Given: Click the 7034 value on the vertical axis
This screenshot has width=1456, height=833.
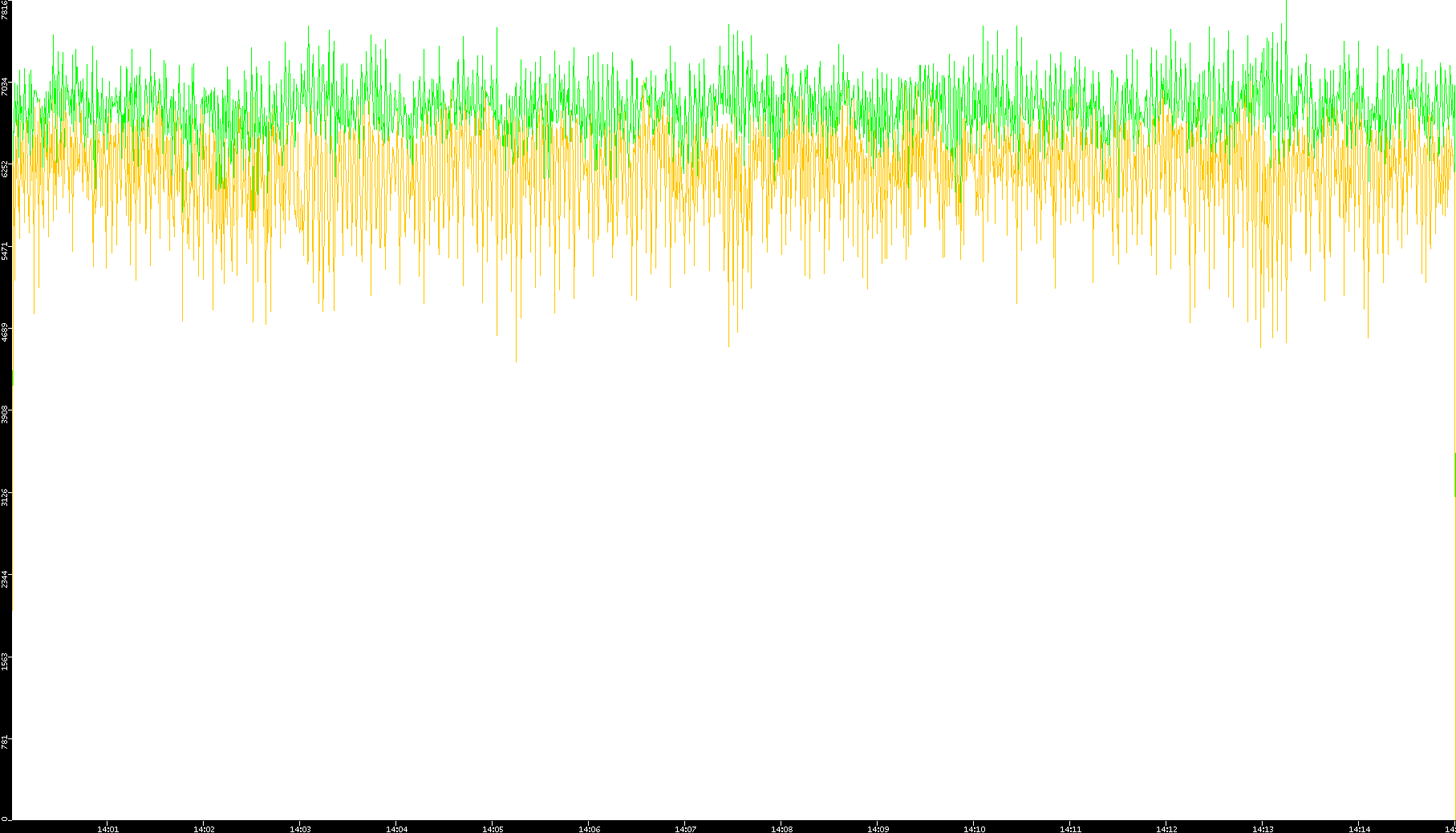Looking at the screenshot, I should (x=6, y=87).
